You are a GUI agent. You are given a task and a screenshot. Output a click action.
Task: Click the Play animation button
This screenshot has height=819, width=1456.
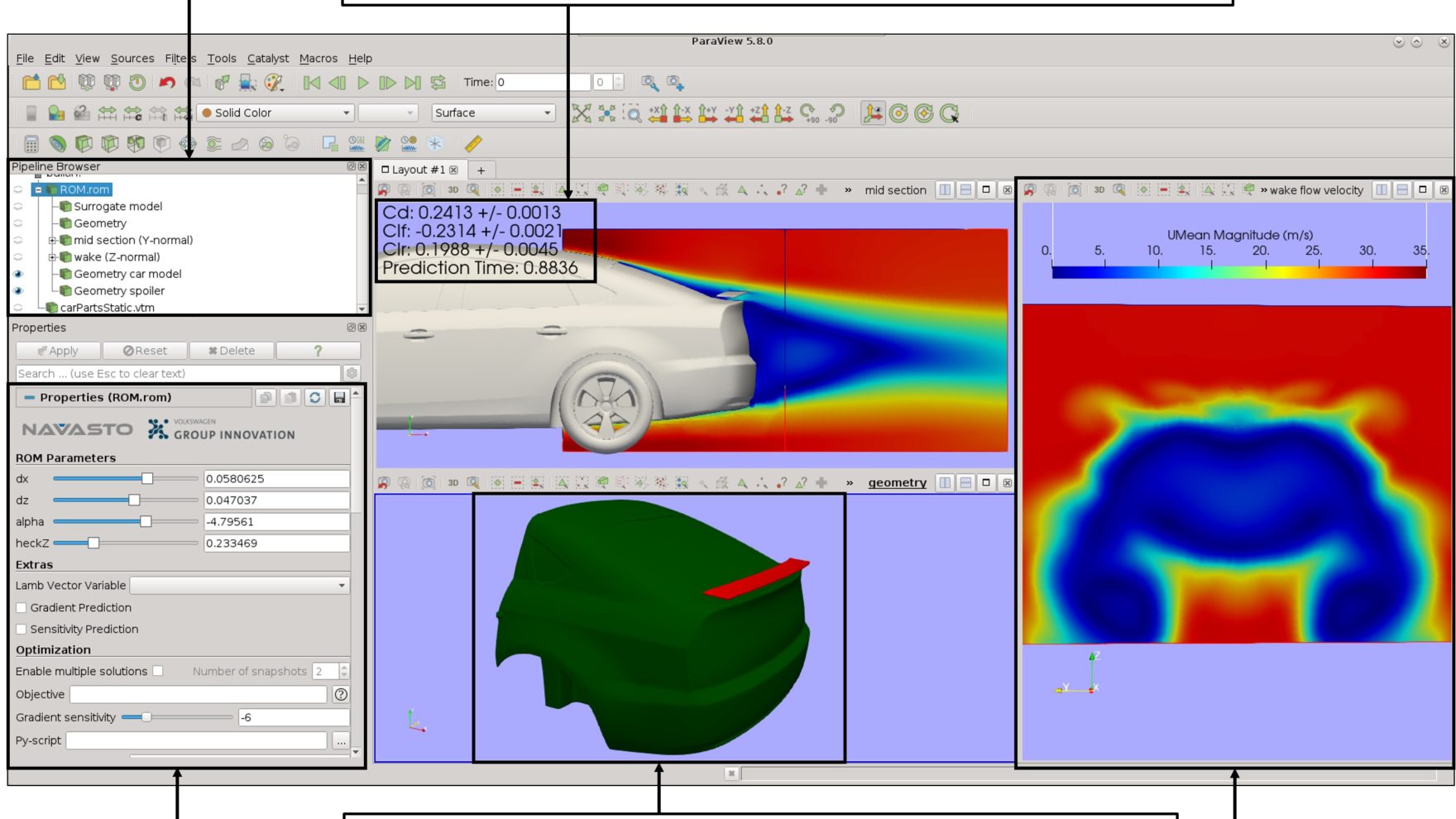(x=362, y=82)
